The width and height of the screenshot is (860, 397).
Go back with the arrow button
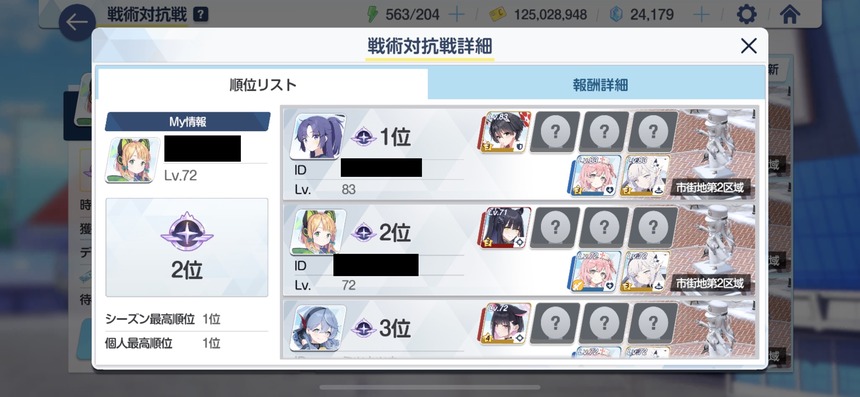pos(77,22)
